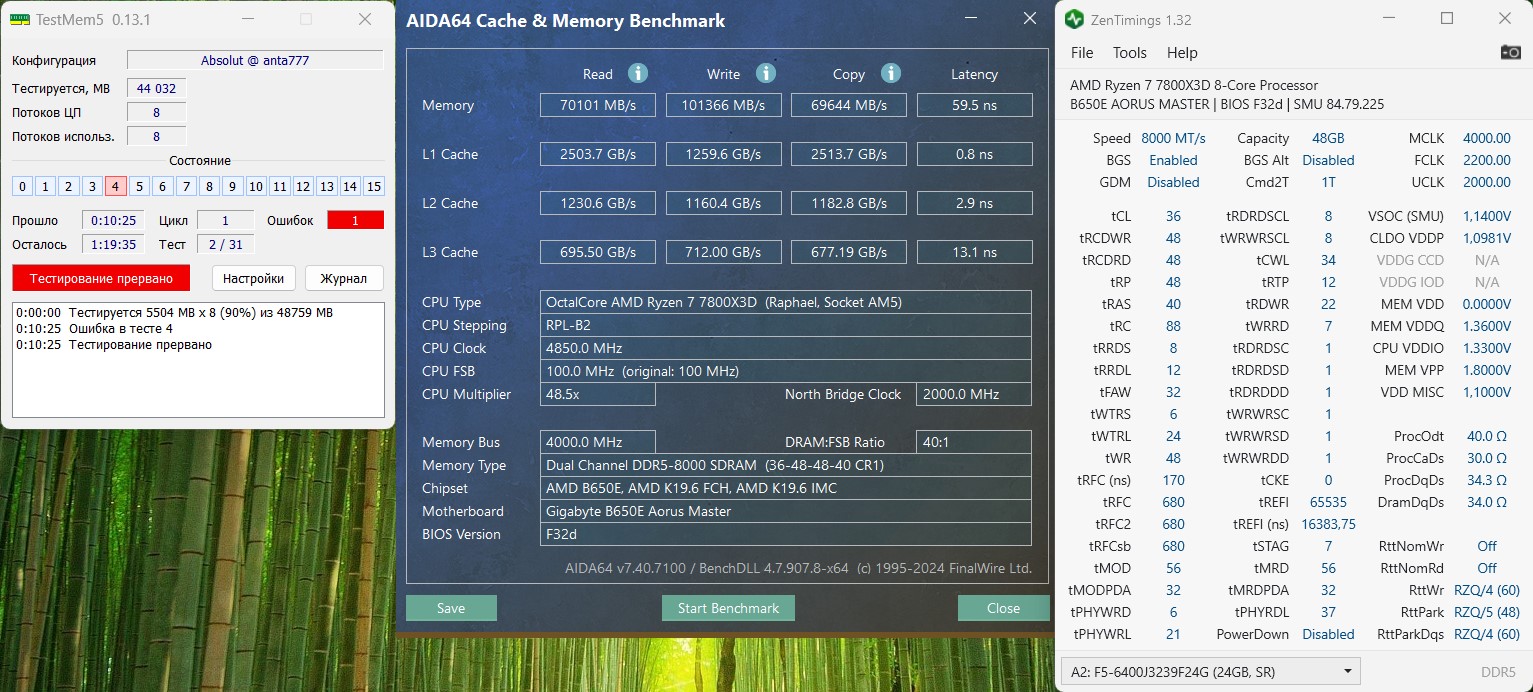Click the Absolut @ anta777 configuration field
Screen dimensions: 1533x692
click(x=255, y=60)
